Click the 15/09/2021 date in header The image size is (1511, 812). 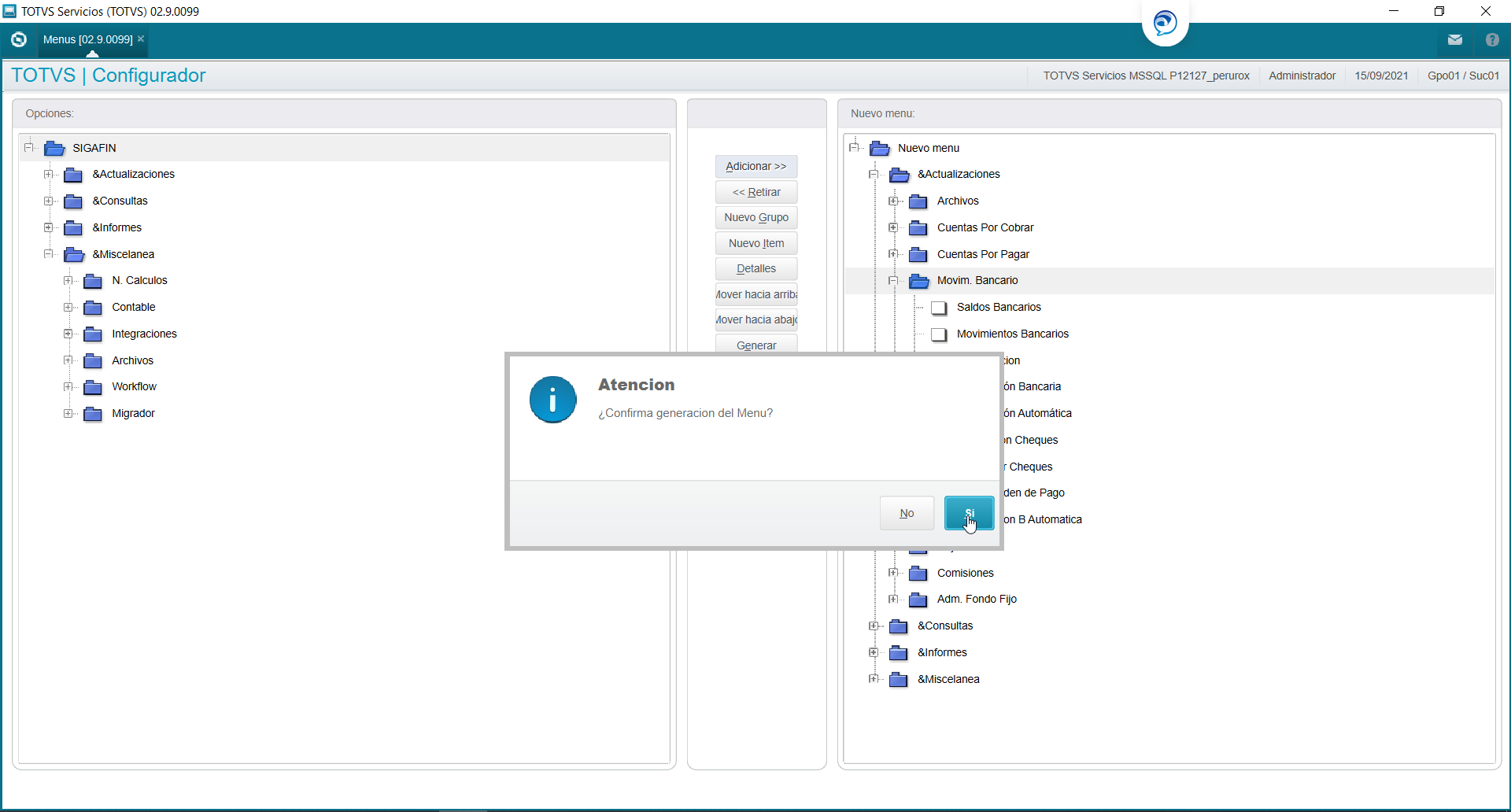tap(1381, 76)
